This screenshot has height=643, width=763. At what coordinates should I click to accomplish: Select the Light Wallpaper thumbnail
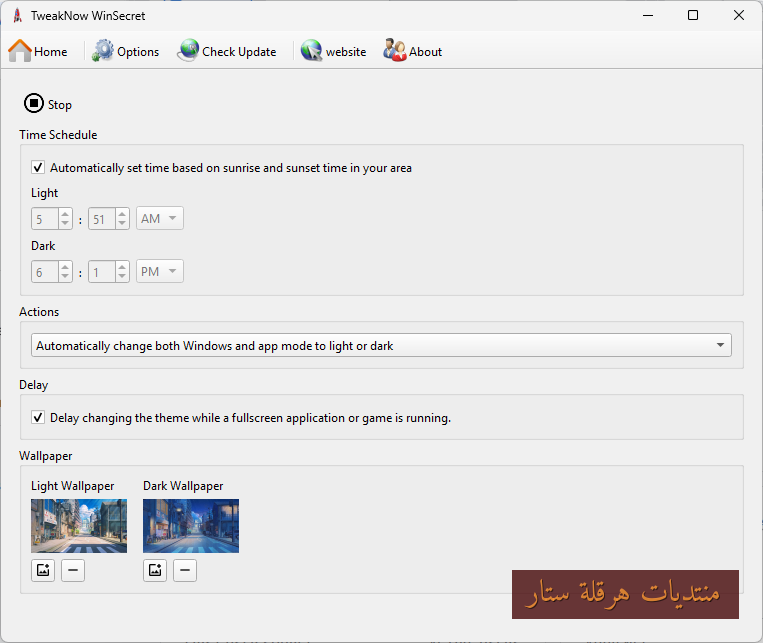[79, 526]
